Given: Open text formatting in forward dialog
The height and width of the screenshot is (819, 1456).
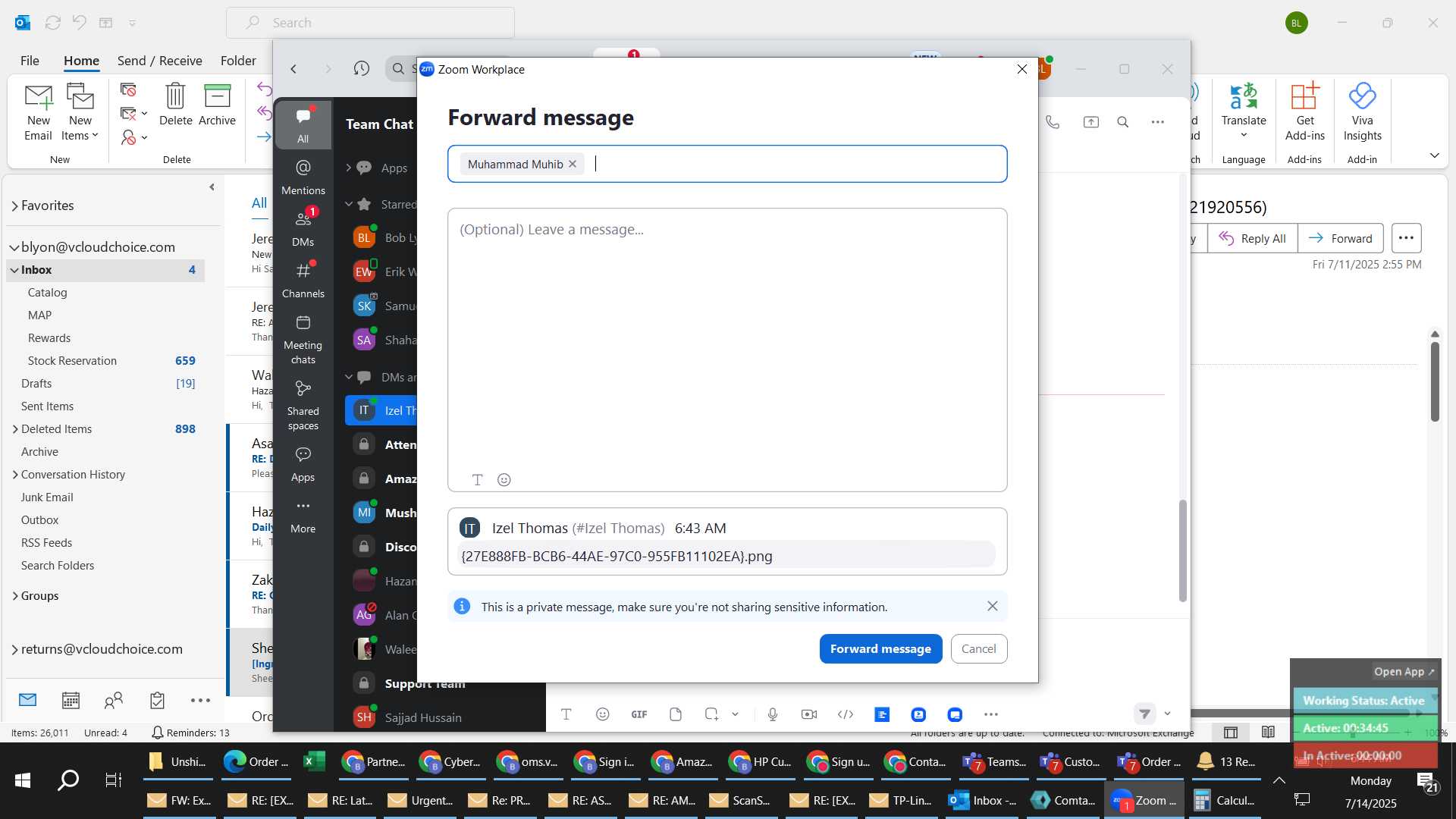Looking at the screenshot, I should (x=477, y=480).
